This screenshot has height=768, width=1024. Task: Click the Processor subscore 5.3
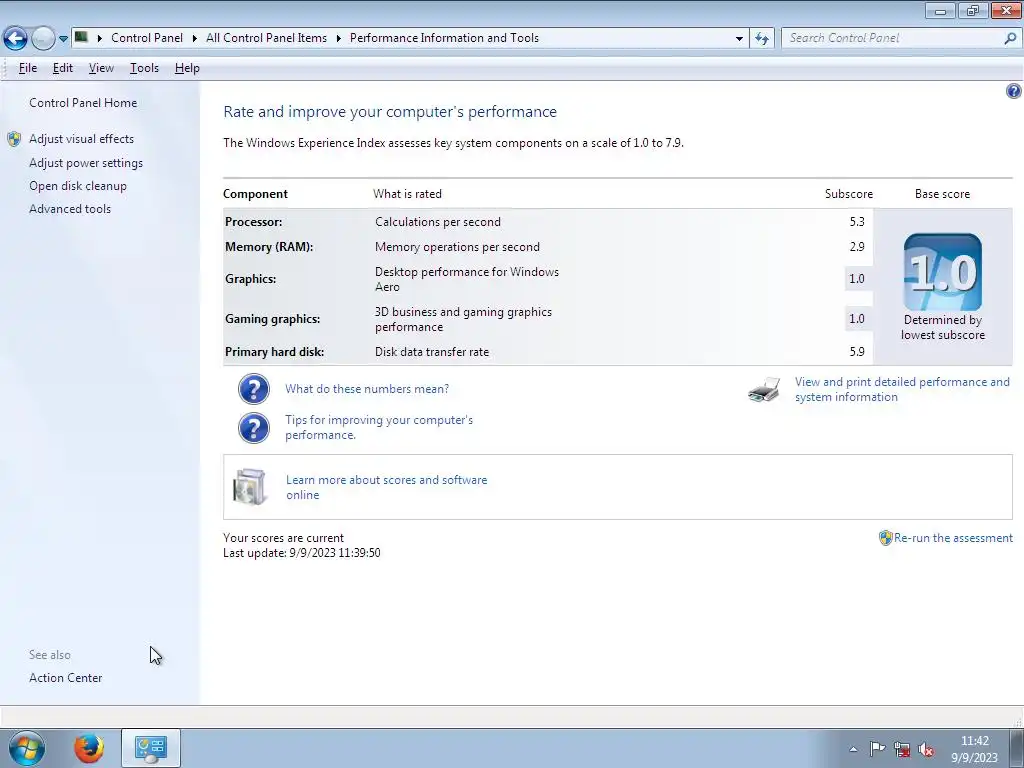(x=857, y=221)
